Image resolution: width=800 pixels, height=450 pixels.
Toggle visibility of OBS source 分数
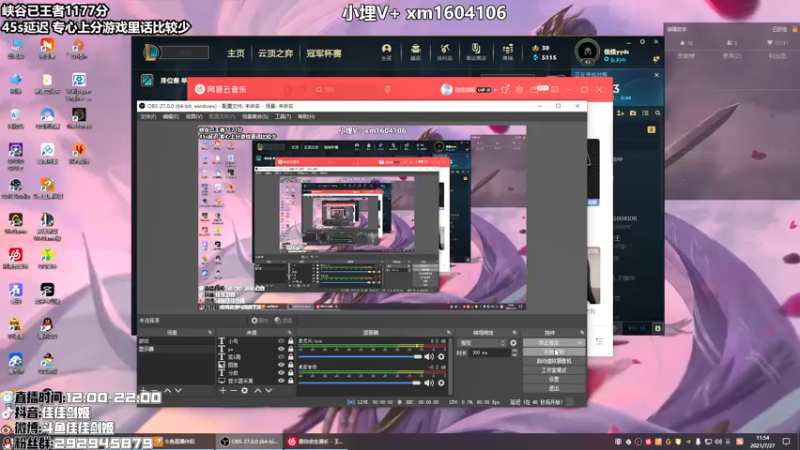(x=281, y=373)
